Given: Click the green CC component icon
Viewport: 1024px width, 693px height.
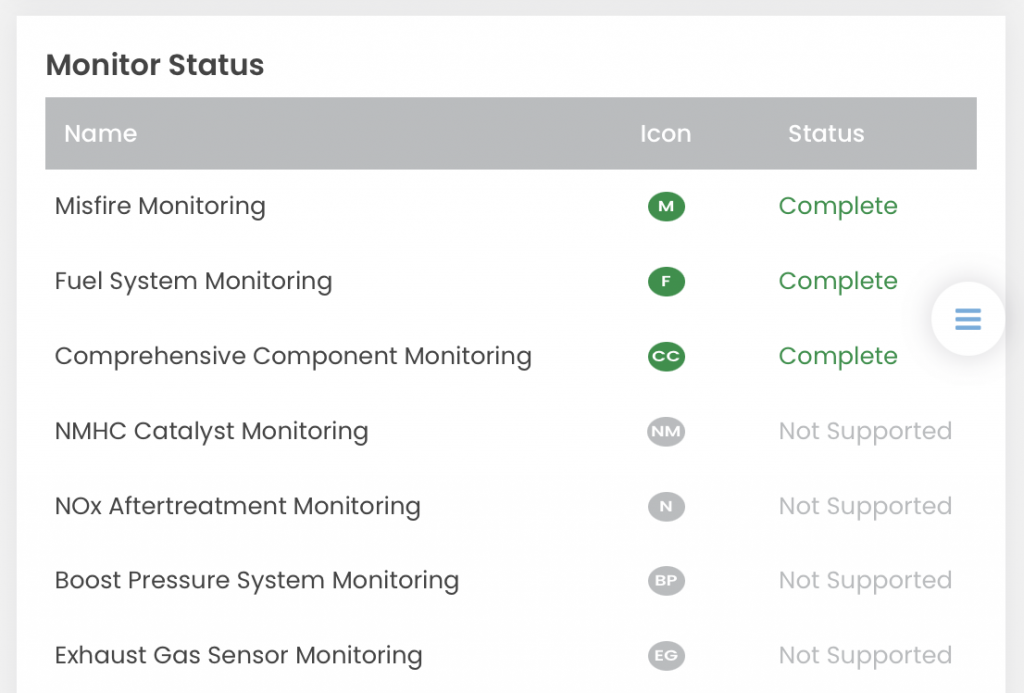Looking at the screenshot, I should (666, 357).
